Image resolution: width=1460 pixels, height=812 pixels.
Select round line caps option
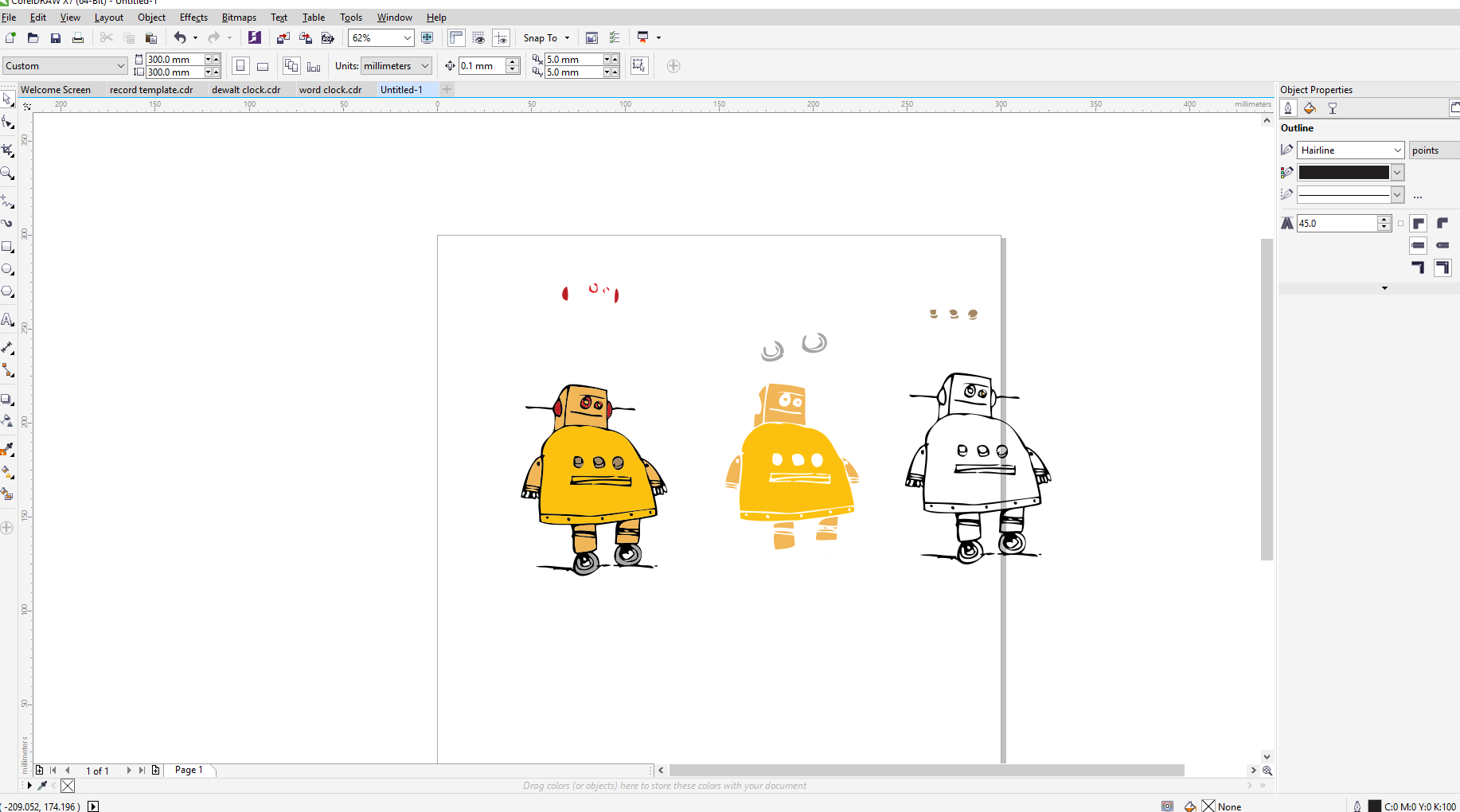coord(1442,245)
